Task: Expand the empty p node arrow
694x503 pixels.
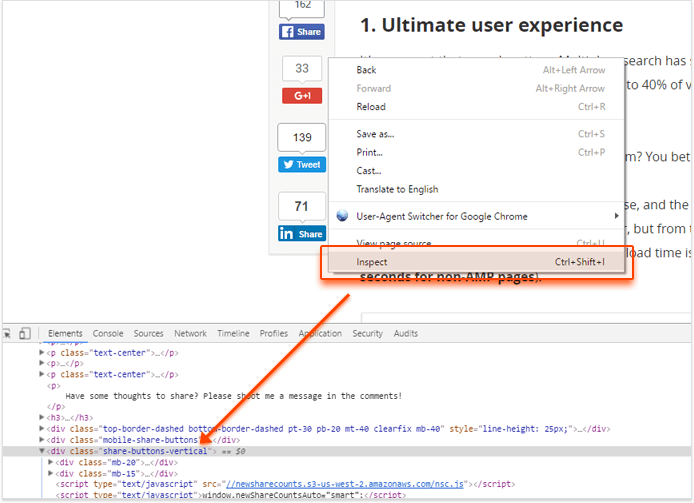Action: tap(42, 364)
